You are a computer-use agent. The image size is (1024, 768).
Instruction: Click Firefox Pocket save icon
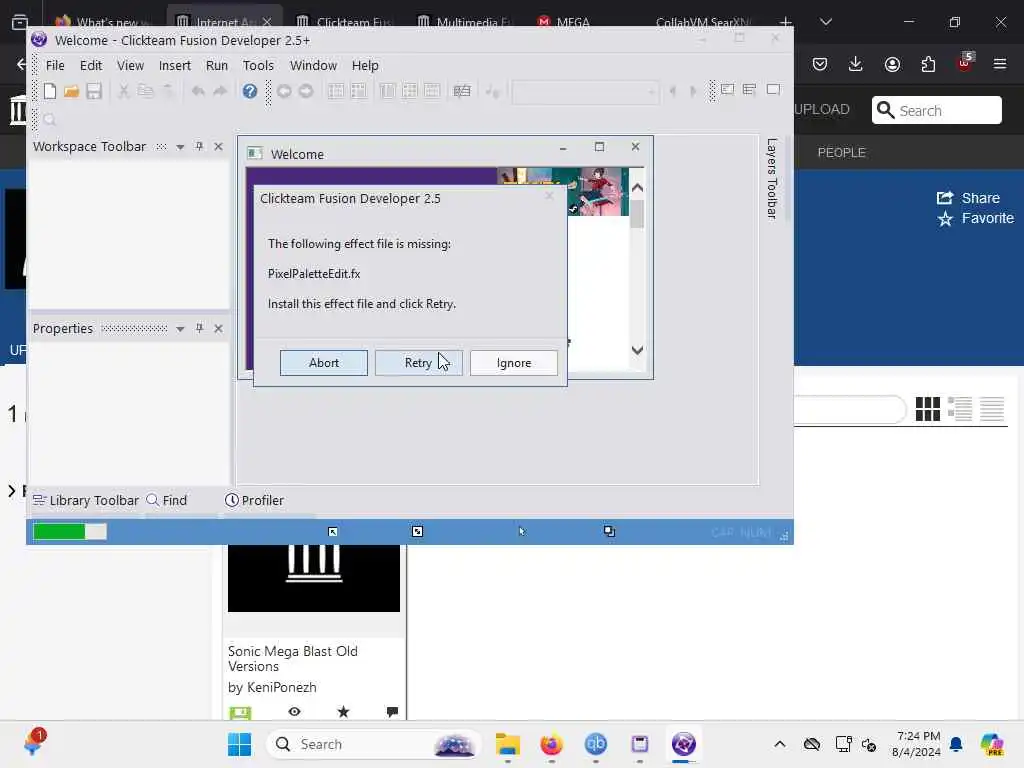(820, 64)
